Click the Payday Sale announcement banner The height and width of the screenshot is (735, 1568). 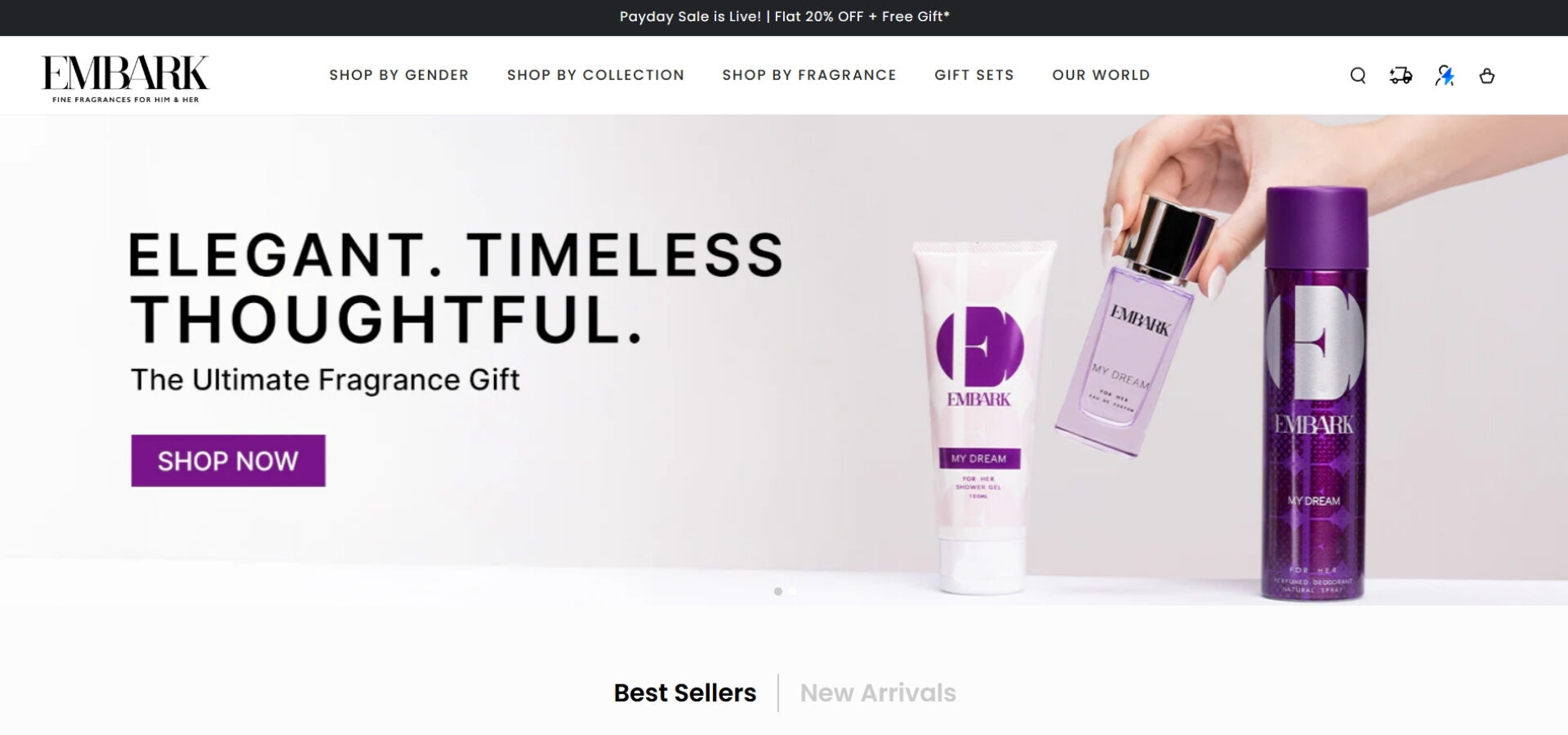click(784, 16)
